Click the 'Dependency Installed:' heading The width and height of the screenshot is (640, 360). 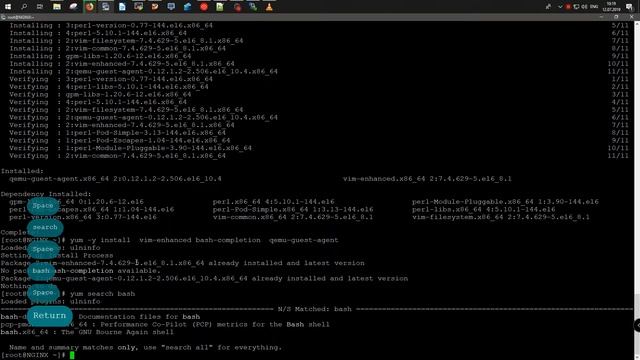pyautogui.click(x=46, y=194)
